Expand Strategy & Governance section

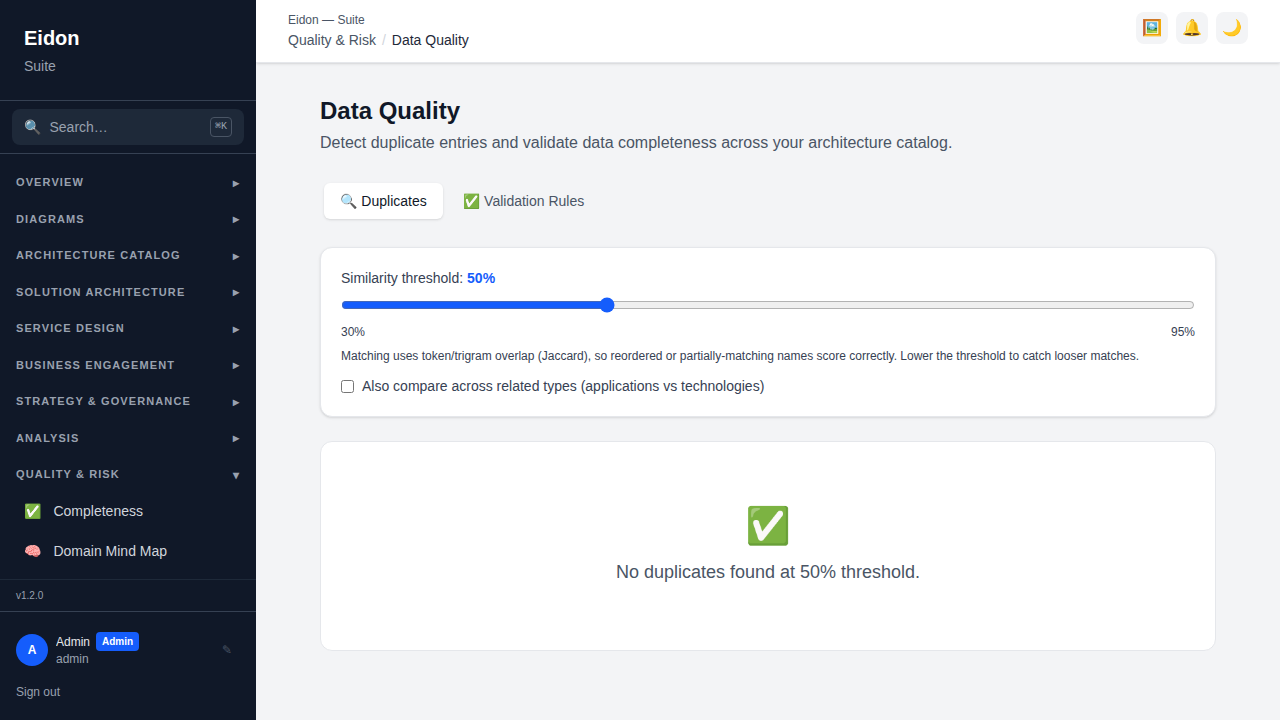point(128,401)
